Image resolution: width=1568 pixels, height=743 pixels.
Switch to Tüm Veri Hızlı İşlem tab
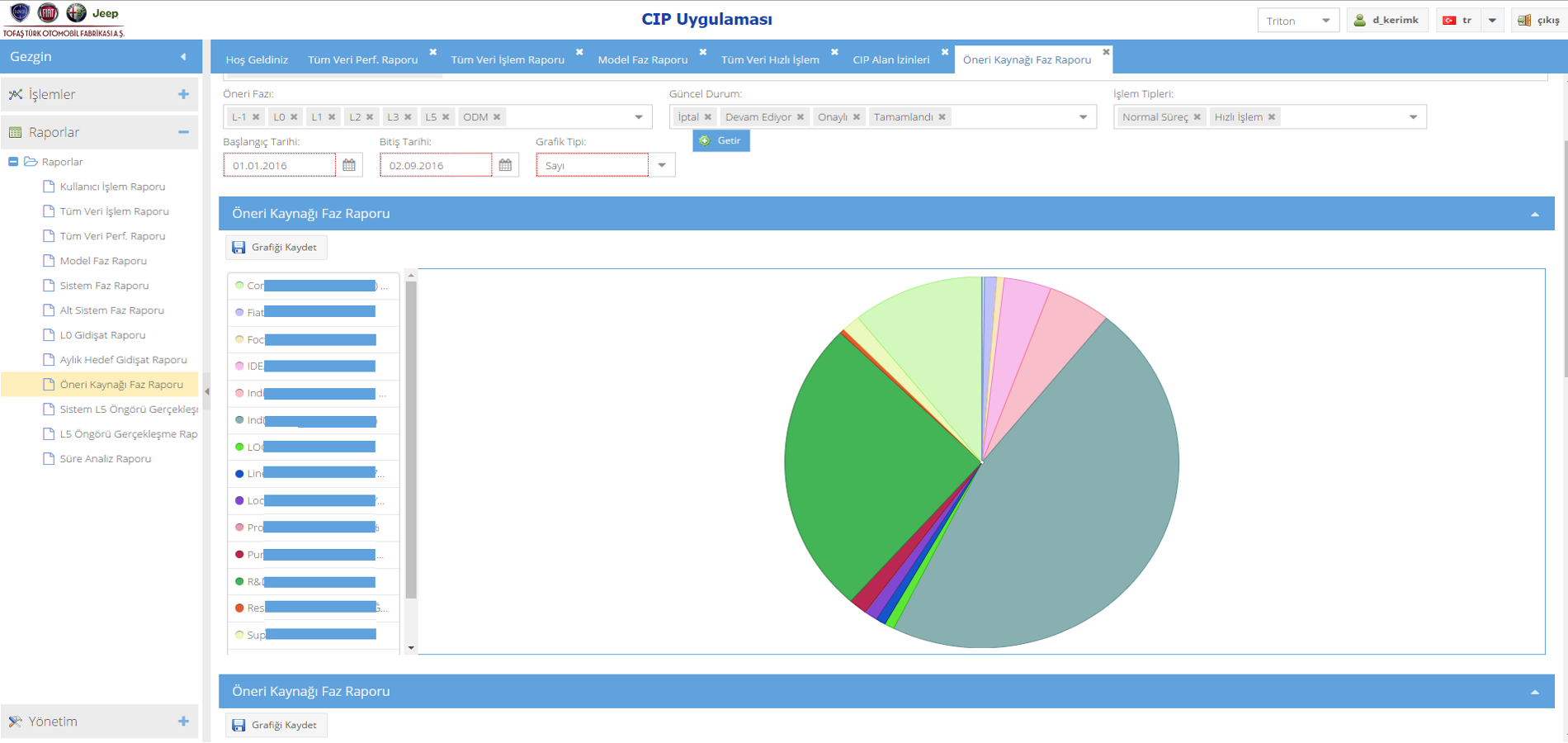(770, 59)
